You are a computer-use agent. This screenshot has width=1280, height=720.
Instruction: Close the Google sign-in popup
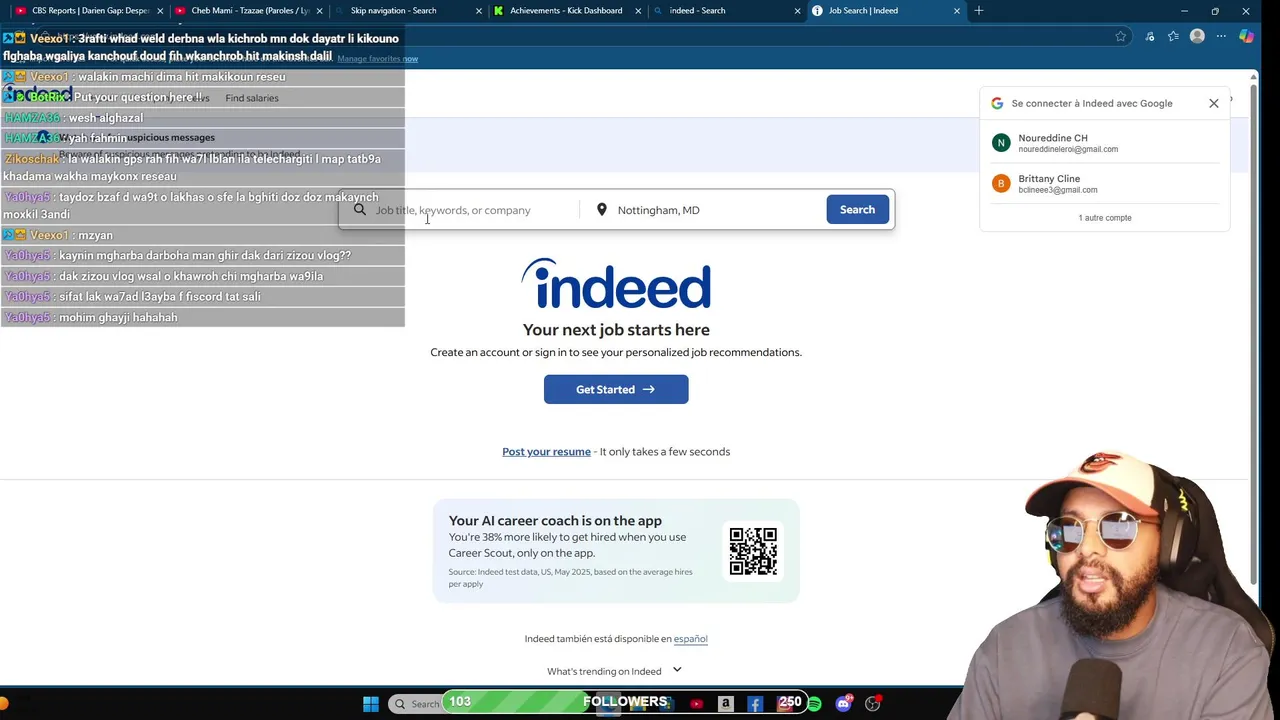(1214, 103)
